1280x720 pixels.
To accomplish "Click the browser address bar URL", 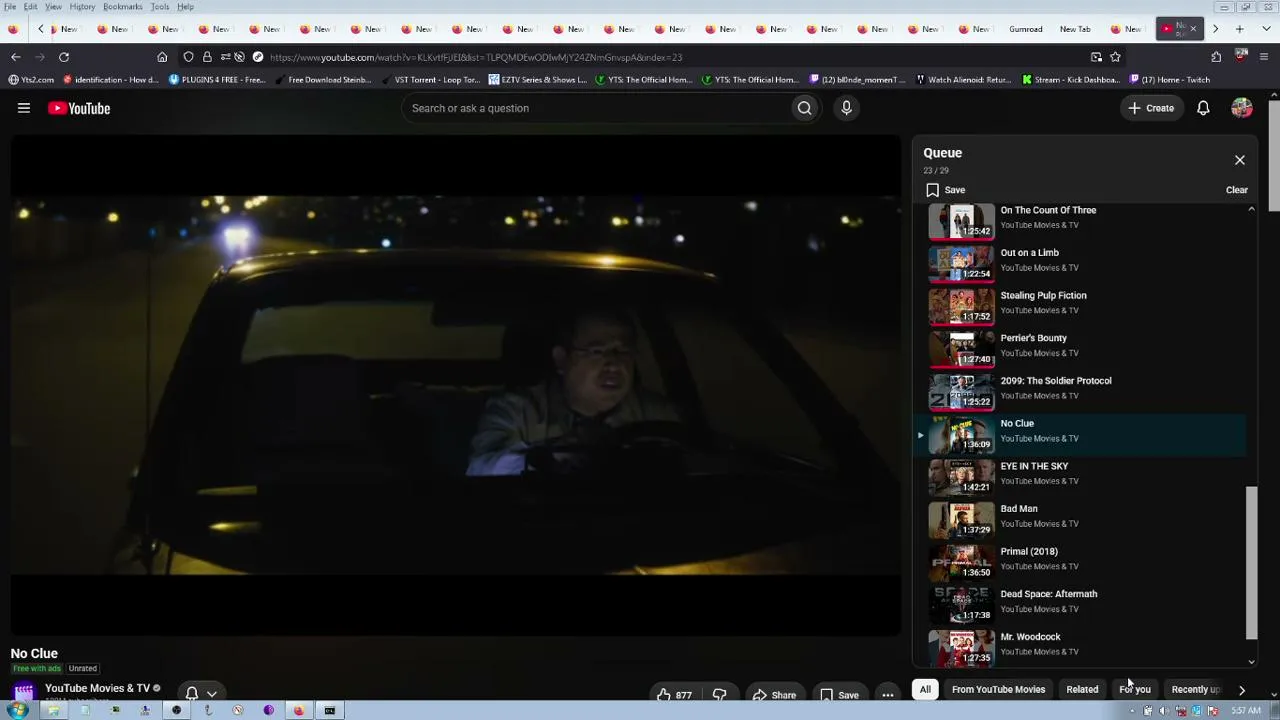I will 476,57.
